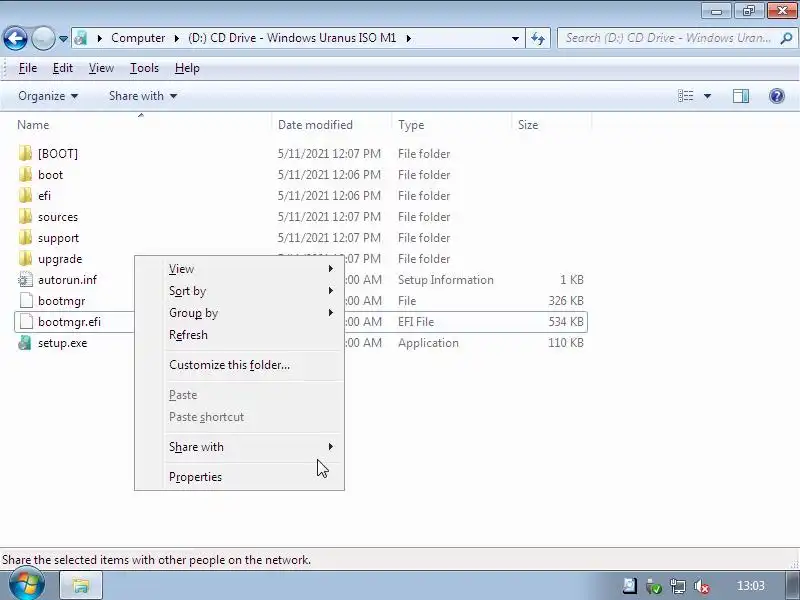This screenshot has height=600, width=800.
Task: Select the sources folder icon
Action: coord(25,217)
